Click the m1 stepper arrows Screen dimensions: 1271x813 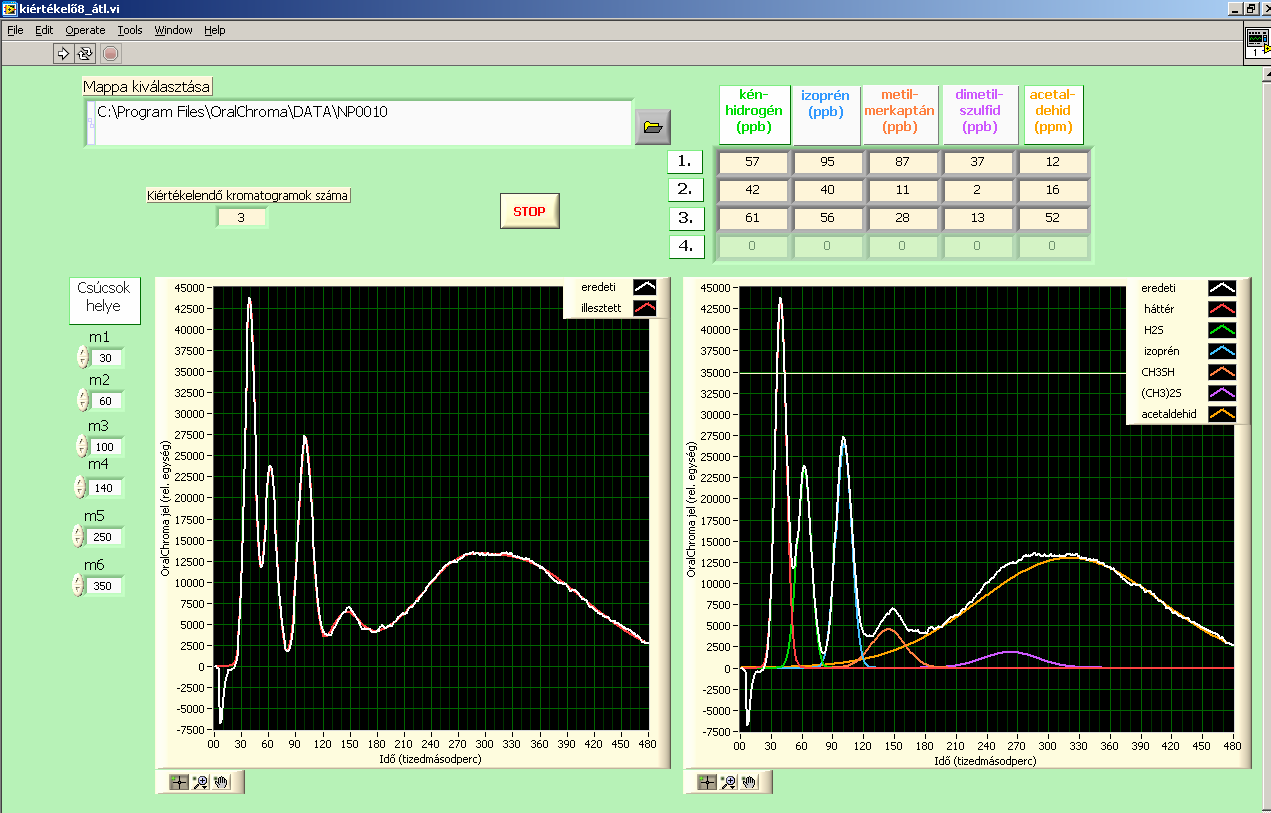coord(81,357)
